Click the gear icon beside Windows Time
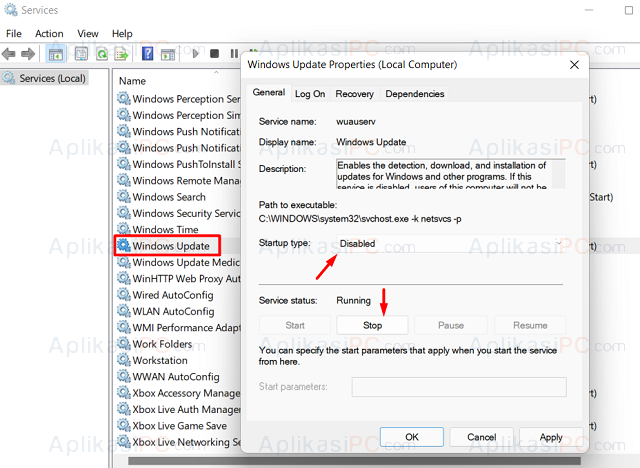 coord(123,229)
